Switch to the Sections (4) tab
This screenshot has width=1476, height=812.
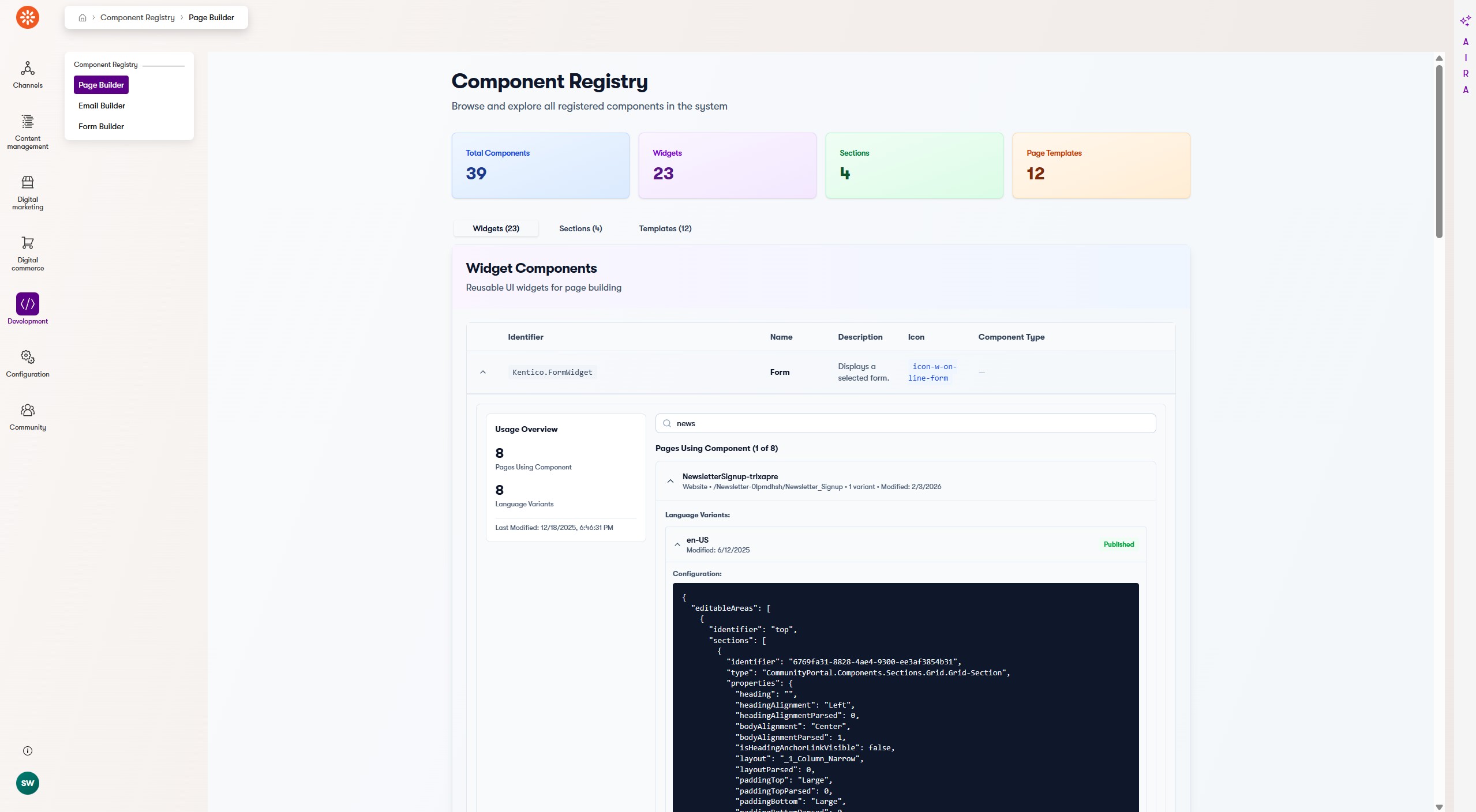coord(580,228)
